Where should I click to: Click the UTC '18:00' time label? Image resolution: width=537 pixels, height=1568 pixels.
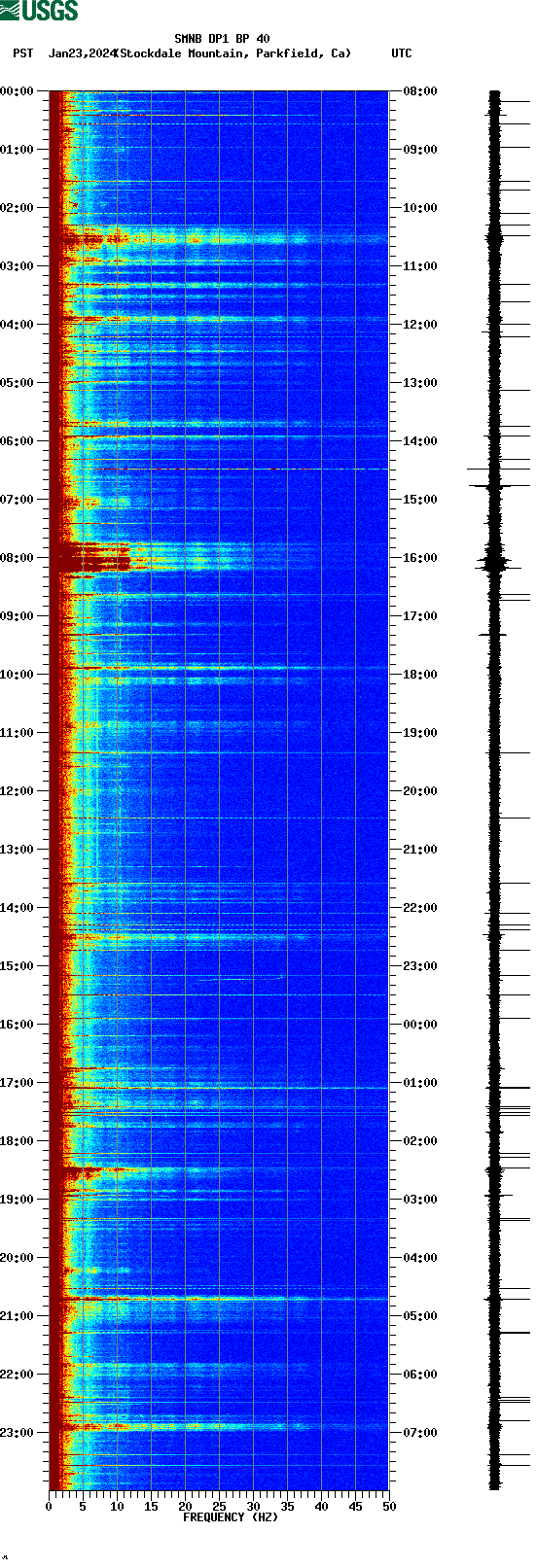click(420, 675)
